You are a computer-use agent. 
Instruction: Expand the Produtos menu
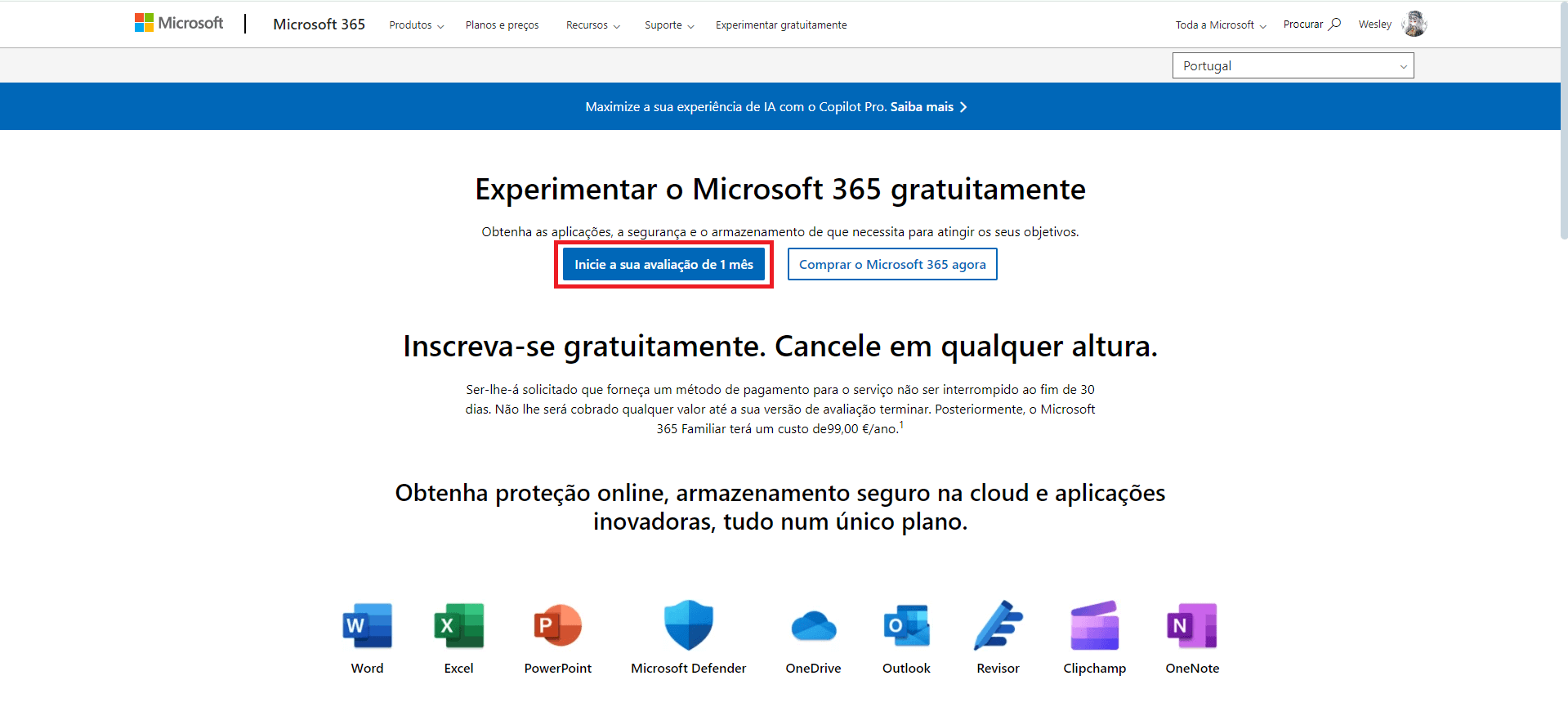pyautogui.click(x=417, y=25)
